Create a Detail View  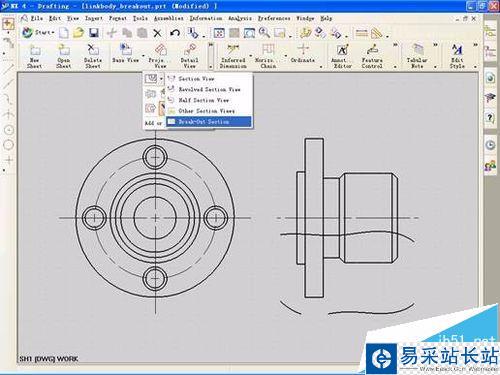tap(189, 56)
